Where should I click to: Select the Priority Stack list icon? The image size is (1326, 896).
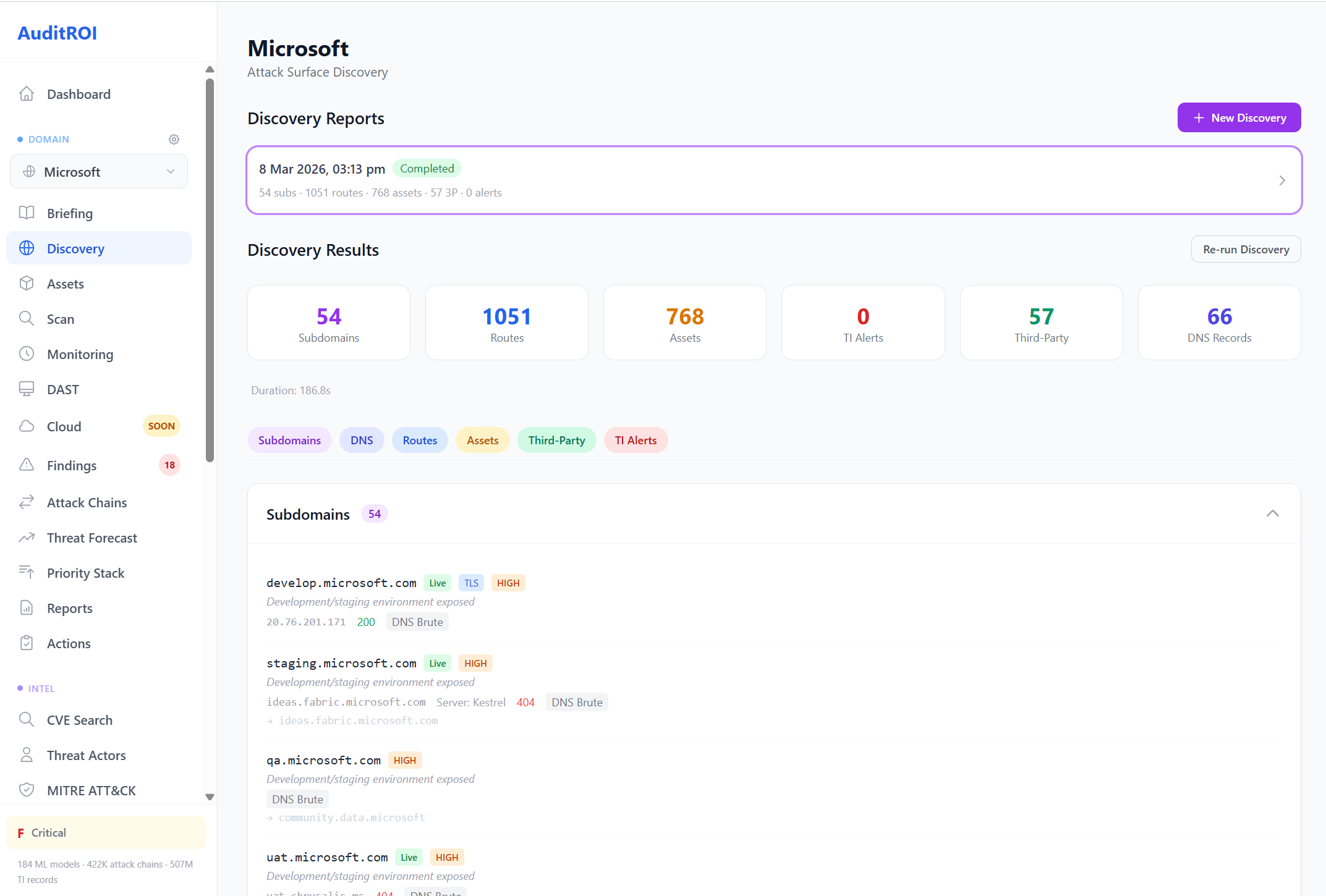tap(27, 572)
